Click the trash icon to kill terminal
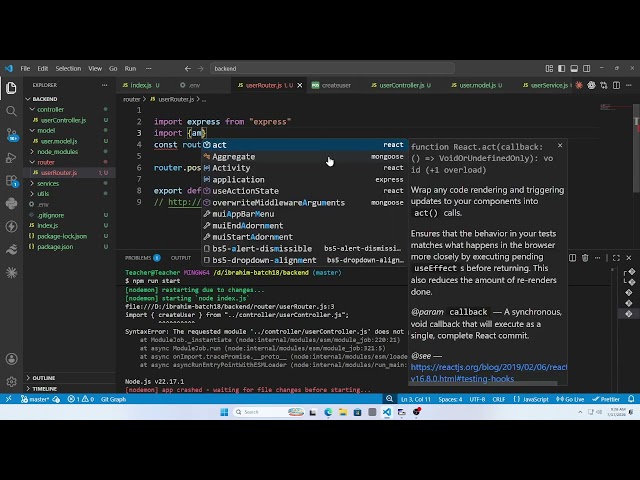This screenshot has width=640, height=480. (585, 258)
